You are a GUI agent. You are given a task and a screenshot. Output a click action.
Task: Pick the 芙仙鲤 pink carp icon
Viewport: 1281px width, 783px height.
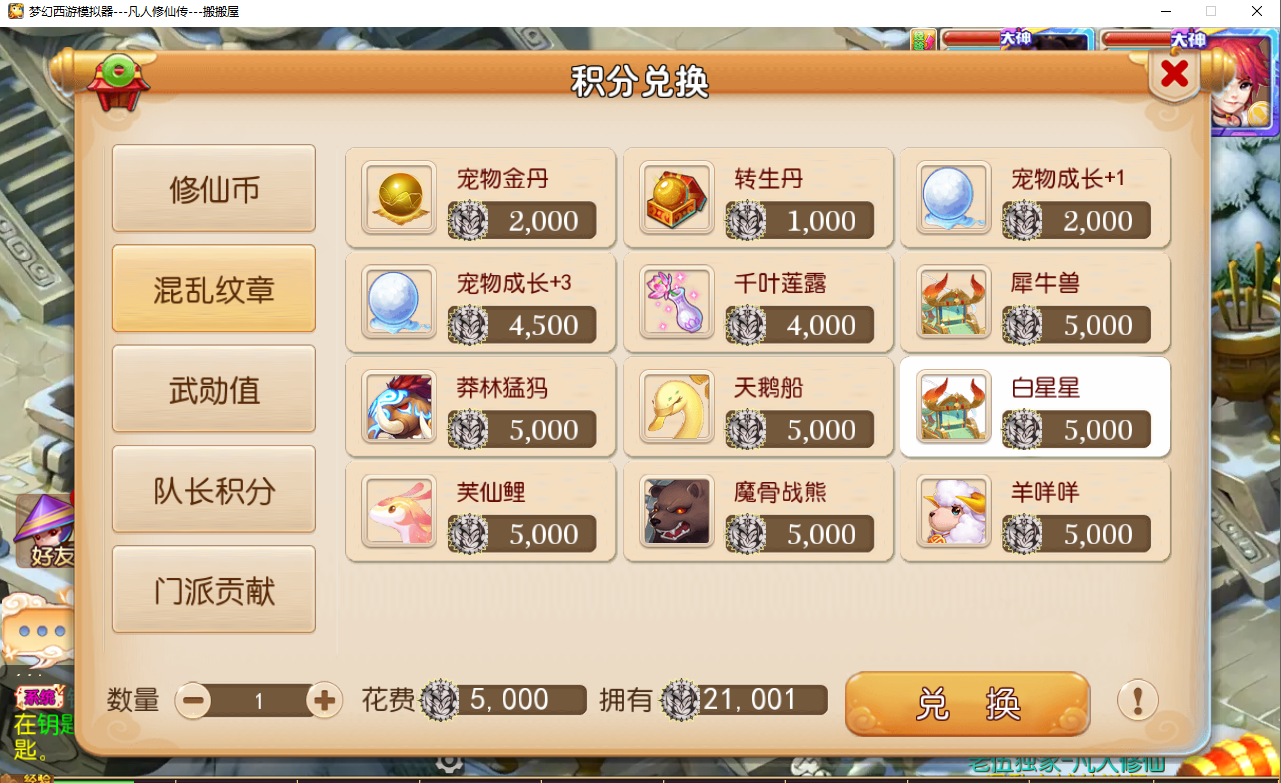coord(399,511)
